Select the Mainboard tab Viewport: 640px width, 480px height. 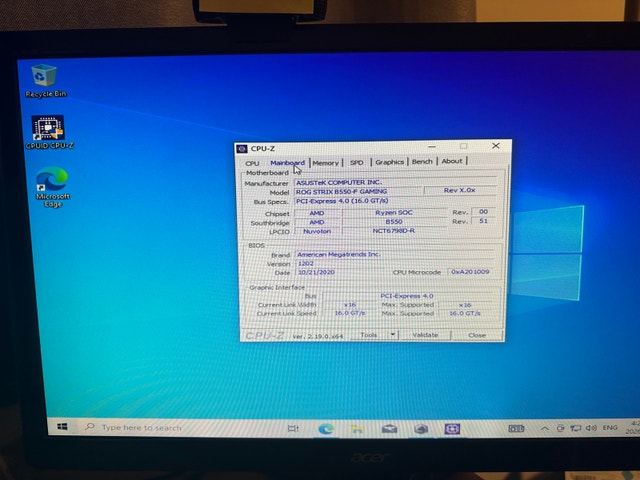click(287, 162)
